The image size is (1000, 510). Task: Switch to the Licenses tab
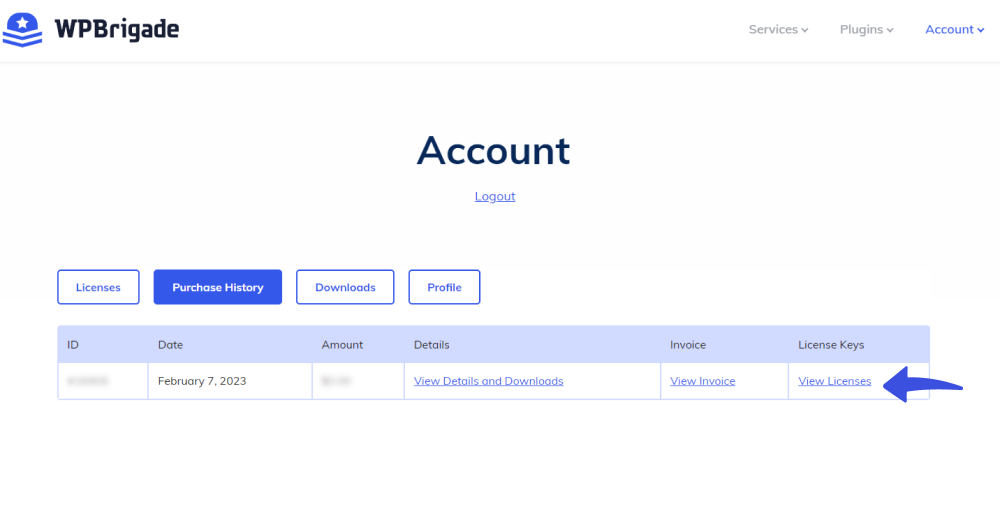[98, 287]
